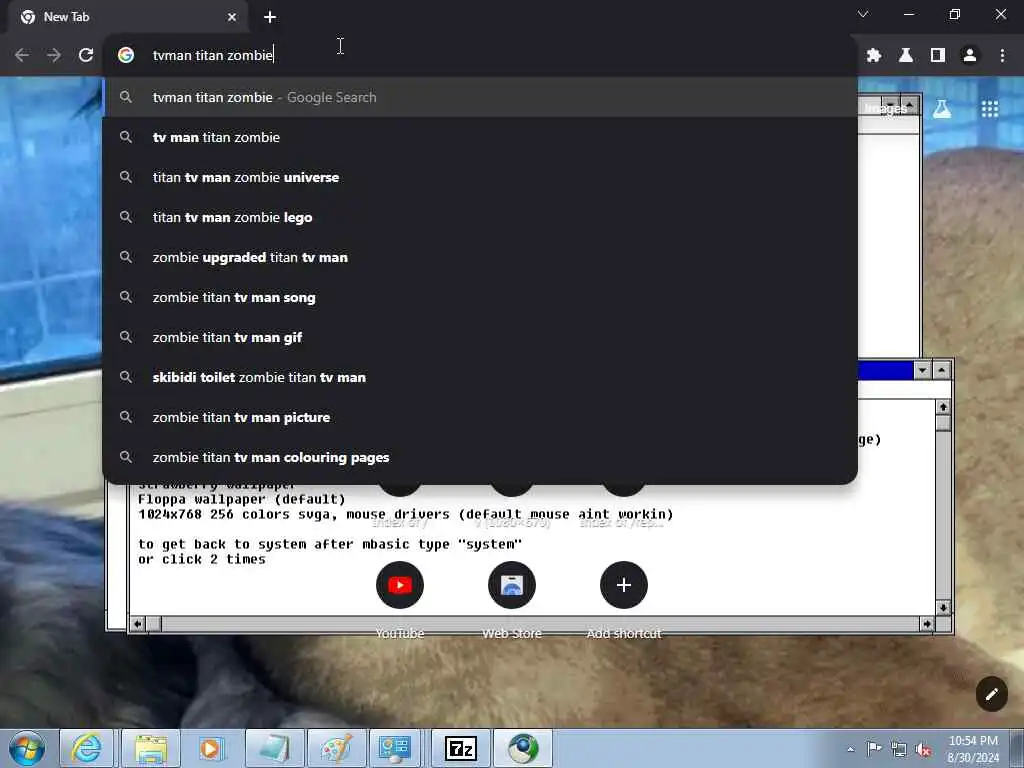Open the Control Panel taskbar icon
1024x768 pixels.
[396, 748]
